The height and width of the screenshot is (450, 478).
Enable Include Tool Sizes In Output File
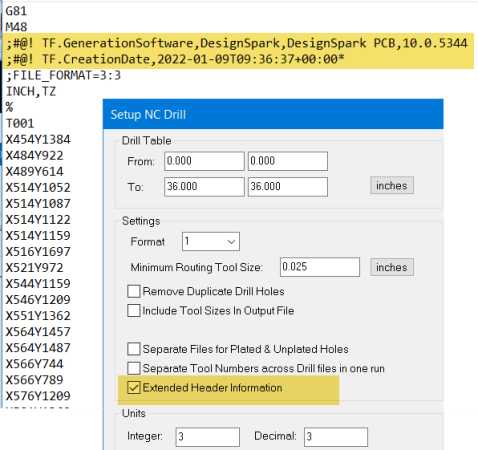pos(134,311)
